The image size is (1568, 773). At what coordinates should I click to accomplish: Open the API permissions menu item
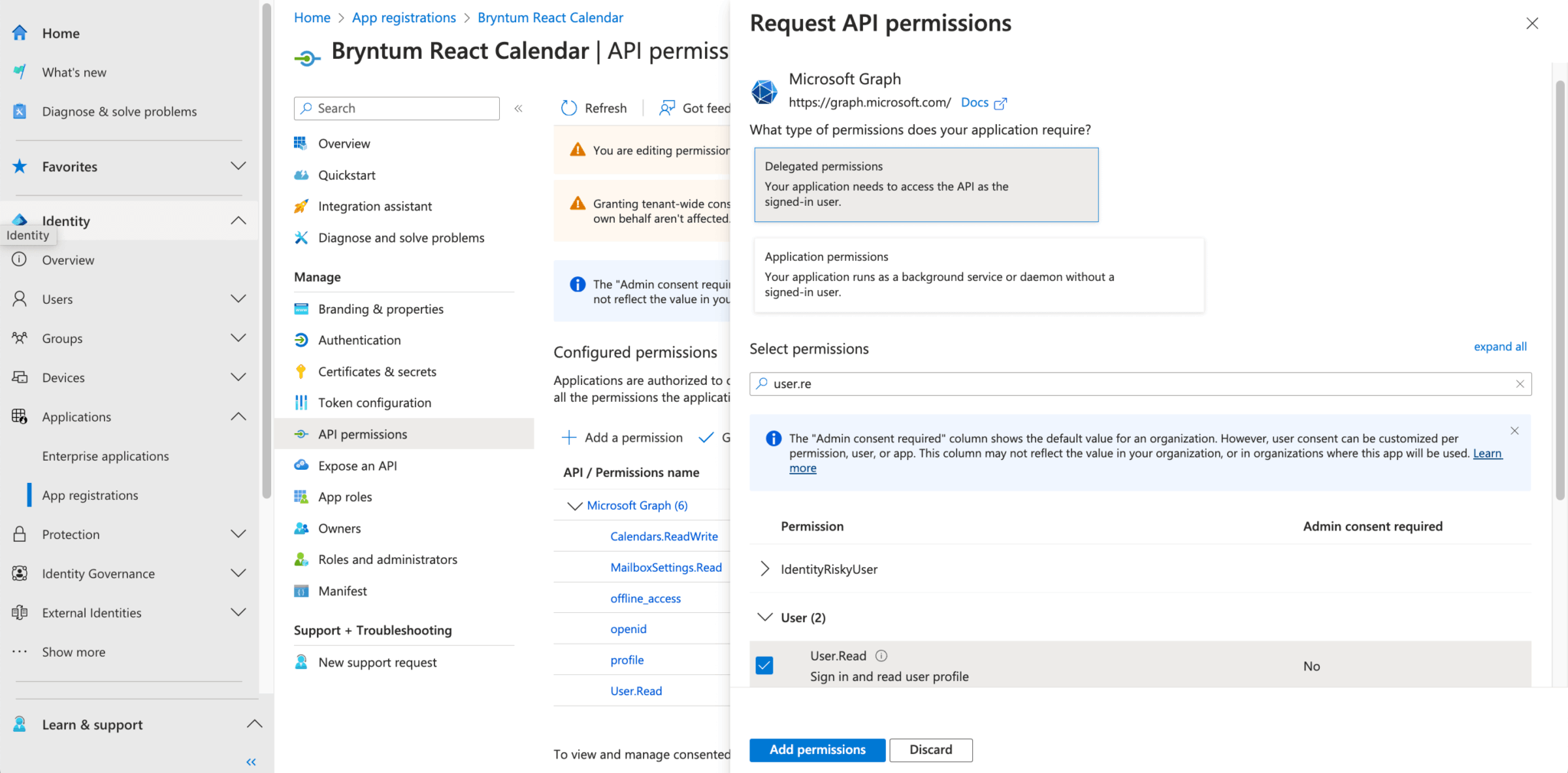point(403,434)
